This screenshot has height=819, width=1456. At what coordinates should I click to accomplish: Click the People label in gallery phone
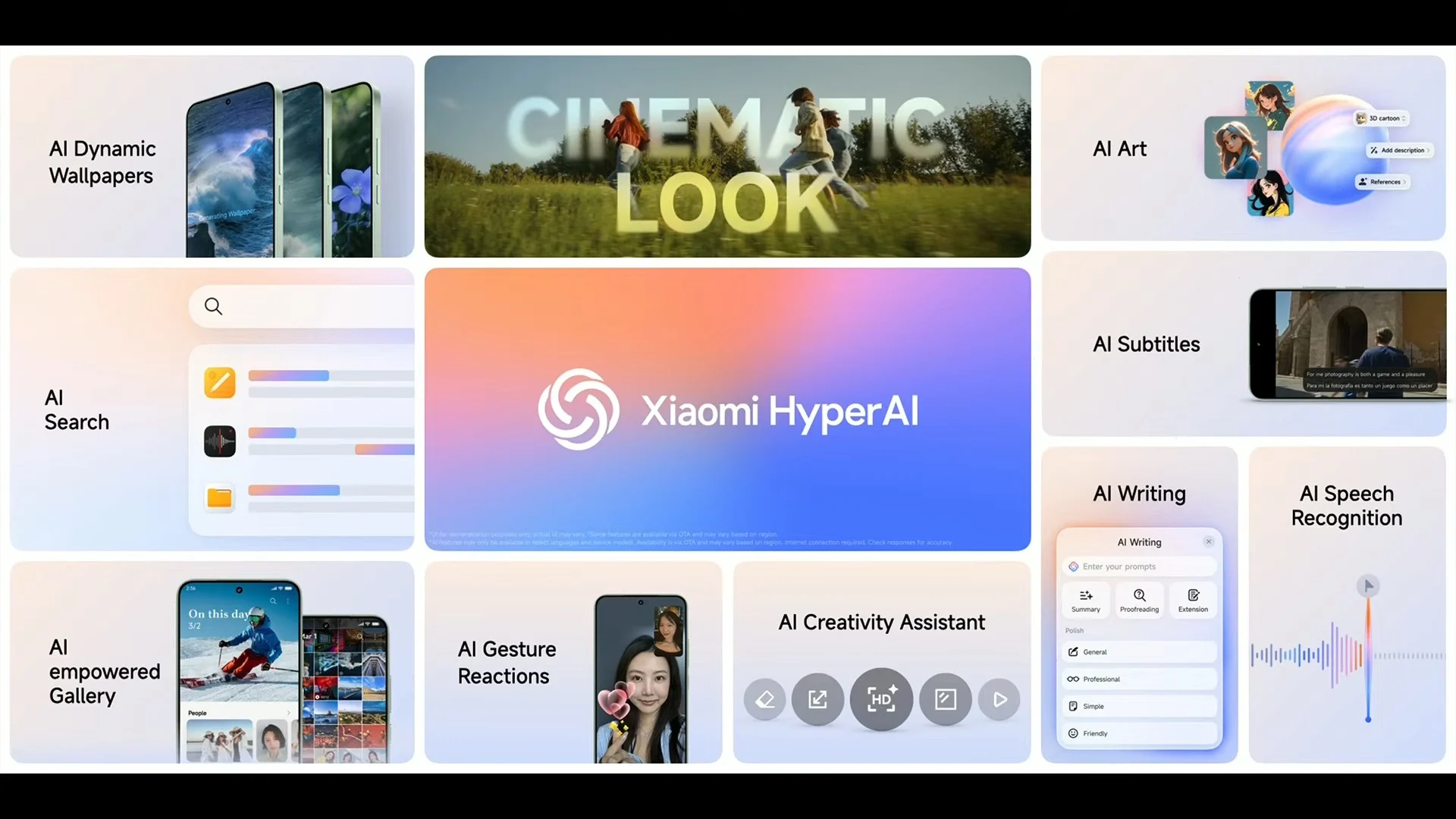197,713
